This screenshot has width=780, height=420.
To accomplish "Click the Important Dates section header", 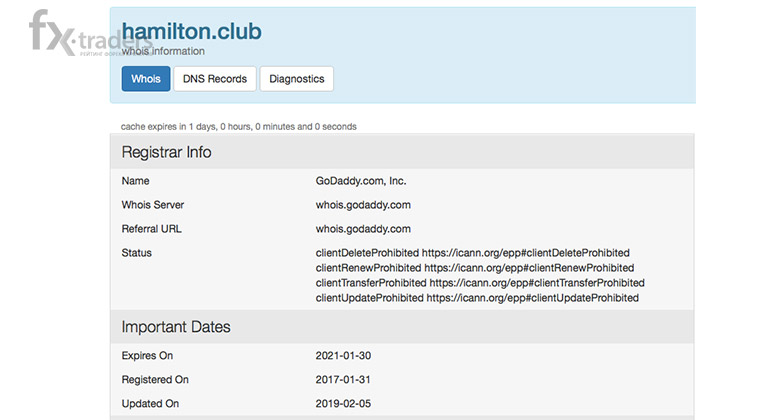I will click(402, 326).
